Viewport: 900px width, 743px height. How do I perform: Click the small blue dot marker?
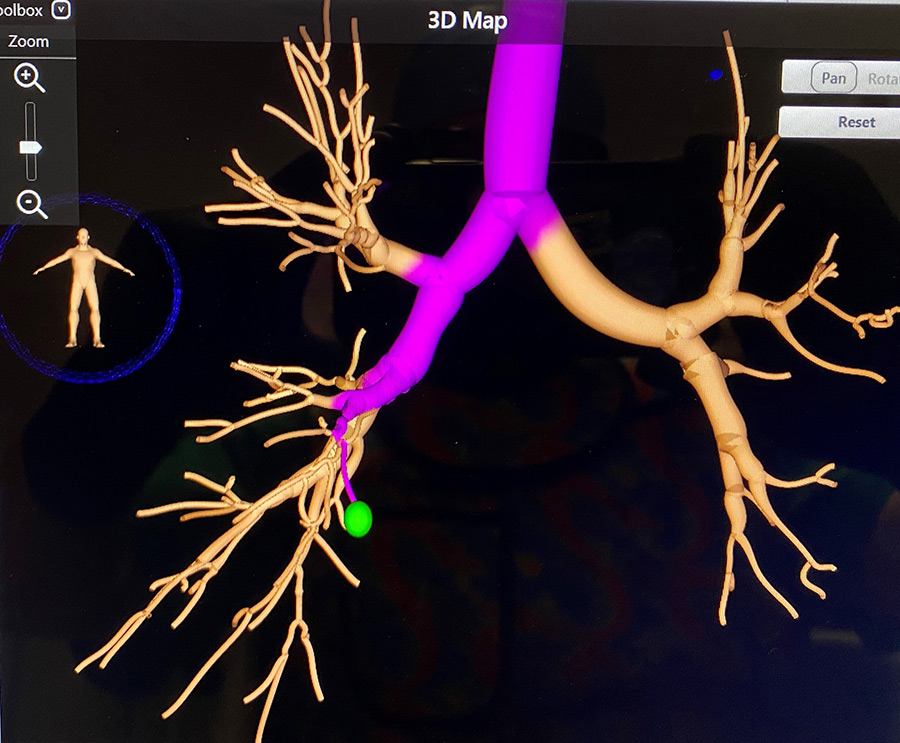715,74
